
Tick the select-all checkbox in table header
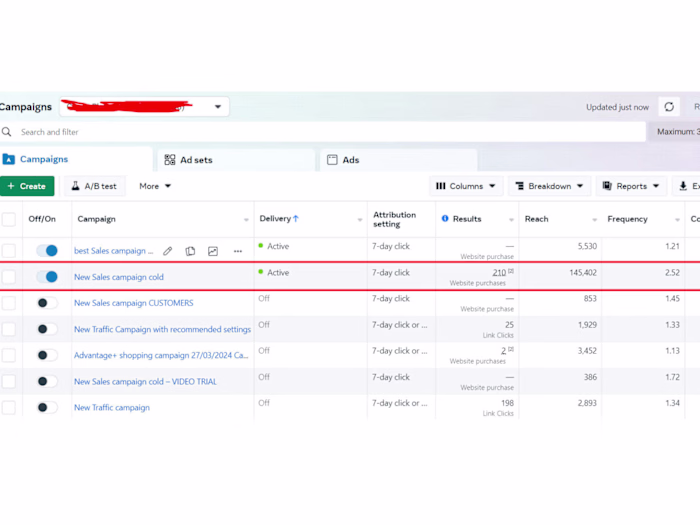click(x=8, y=219)
